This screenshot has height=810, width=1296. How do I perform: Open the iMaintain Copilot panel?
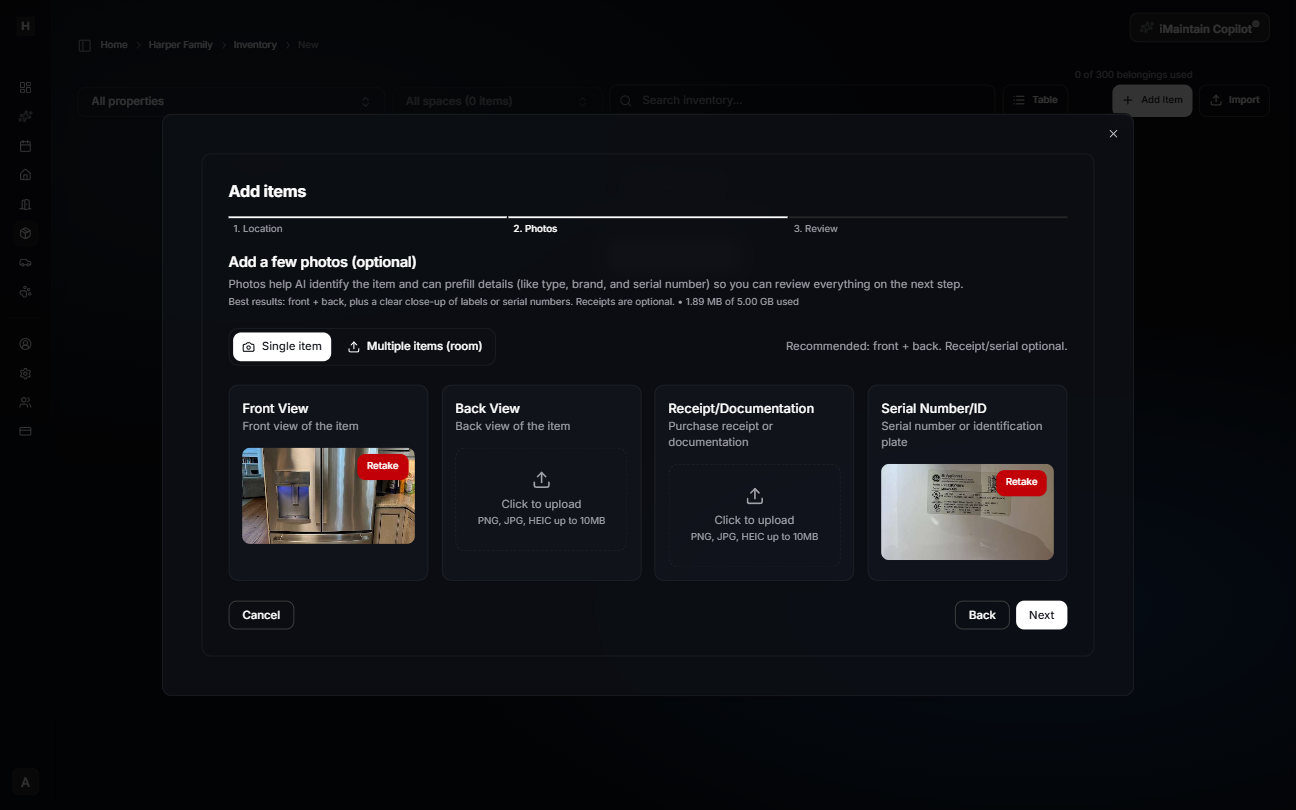(1199, 27)
